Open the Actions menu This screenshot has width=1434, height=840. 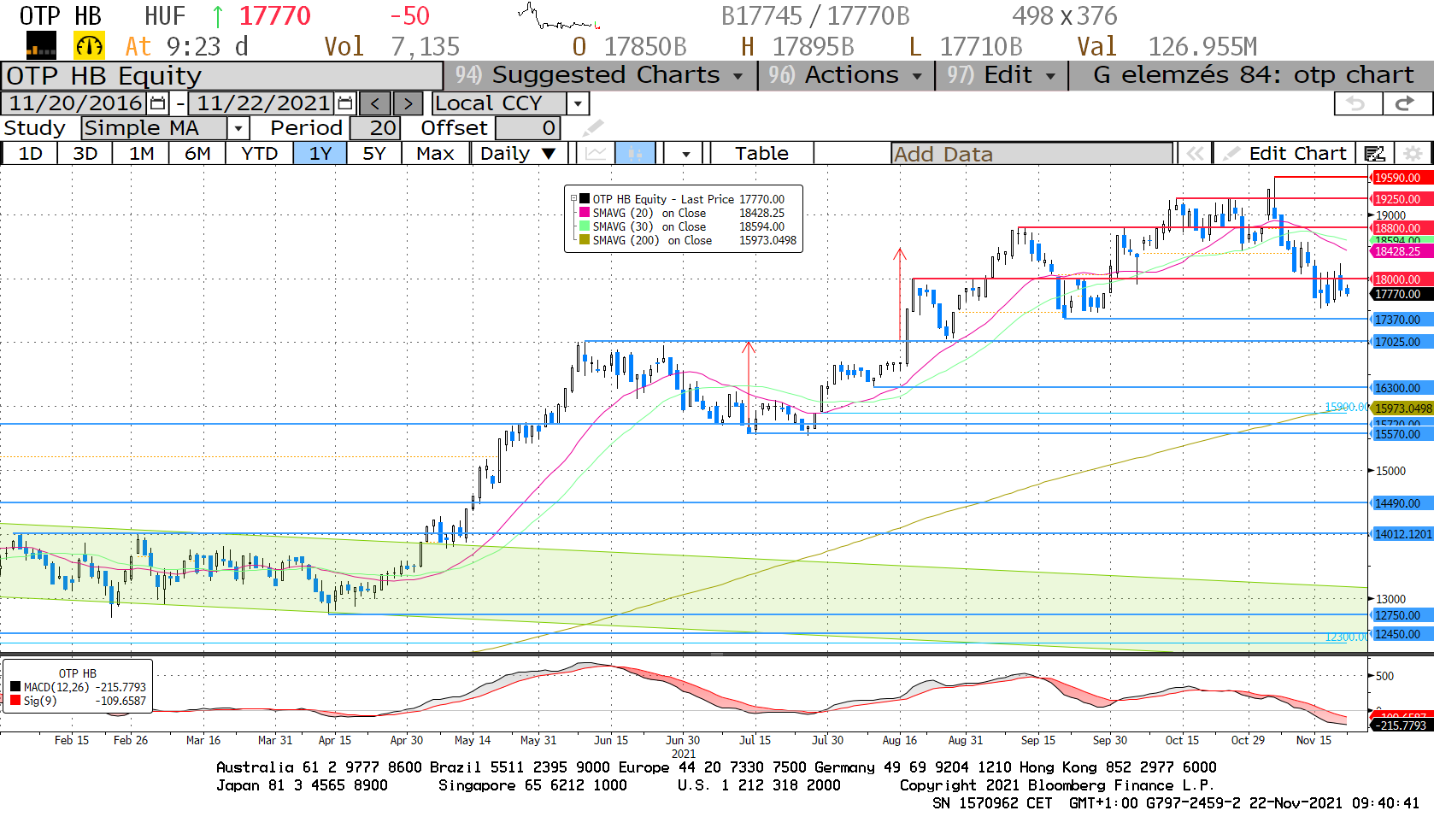point(846,75)
